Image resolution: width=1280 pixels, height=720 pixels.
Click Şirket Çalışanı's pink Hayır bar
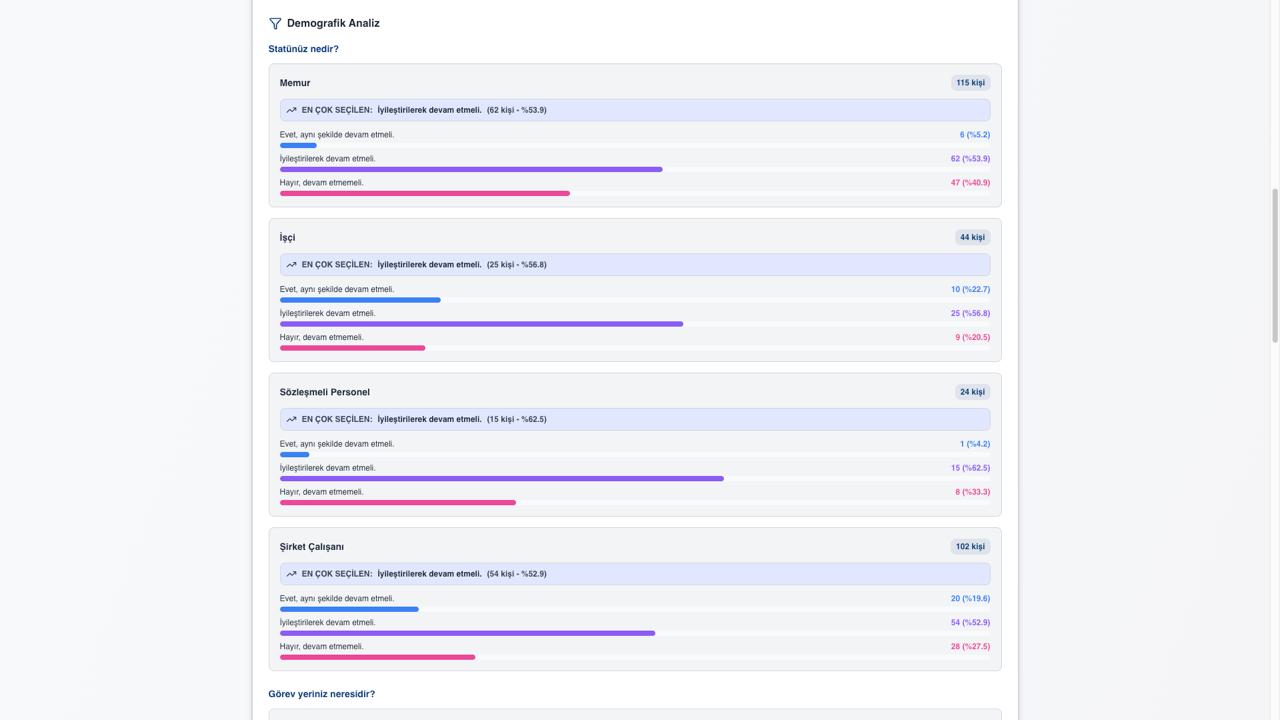pos(377,657)
